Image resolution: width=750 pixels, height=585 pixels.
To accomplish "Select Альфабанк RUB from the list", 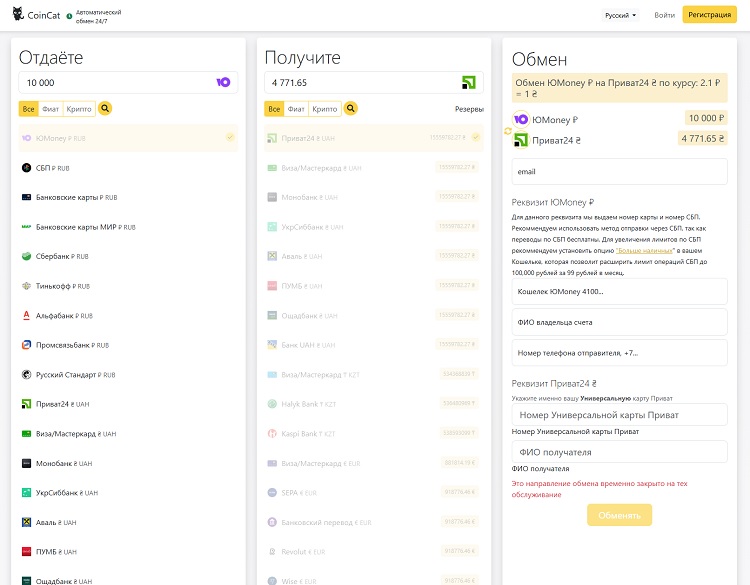I will pos(64,315).
